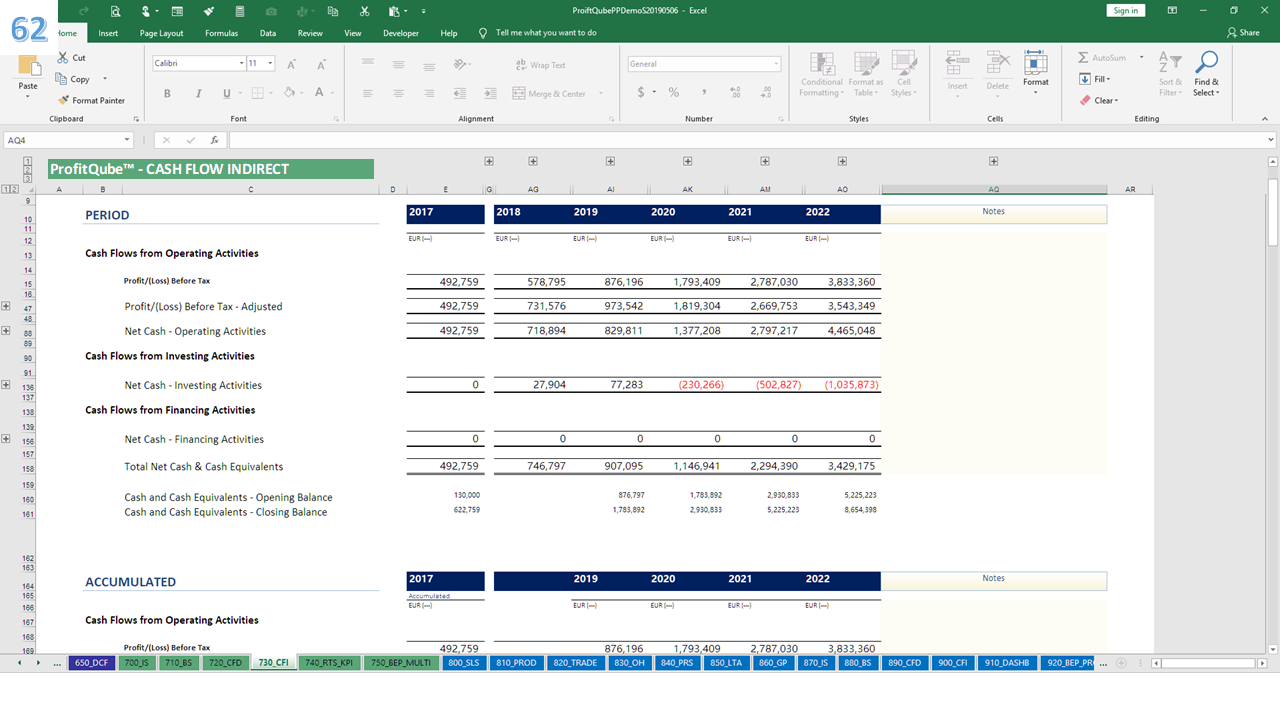Switch to the 720_CFD sheet tab
The width and height of the screenshot is (1280, 720).
pos(224,662)
